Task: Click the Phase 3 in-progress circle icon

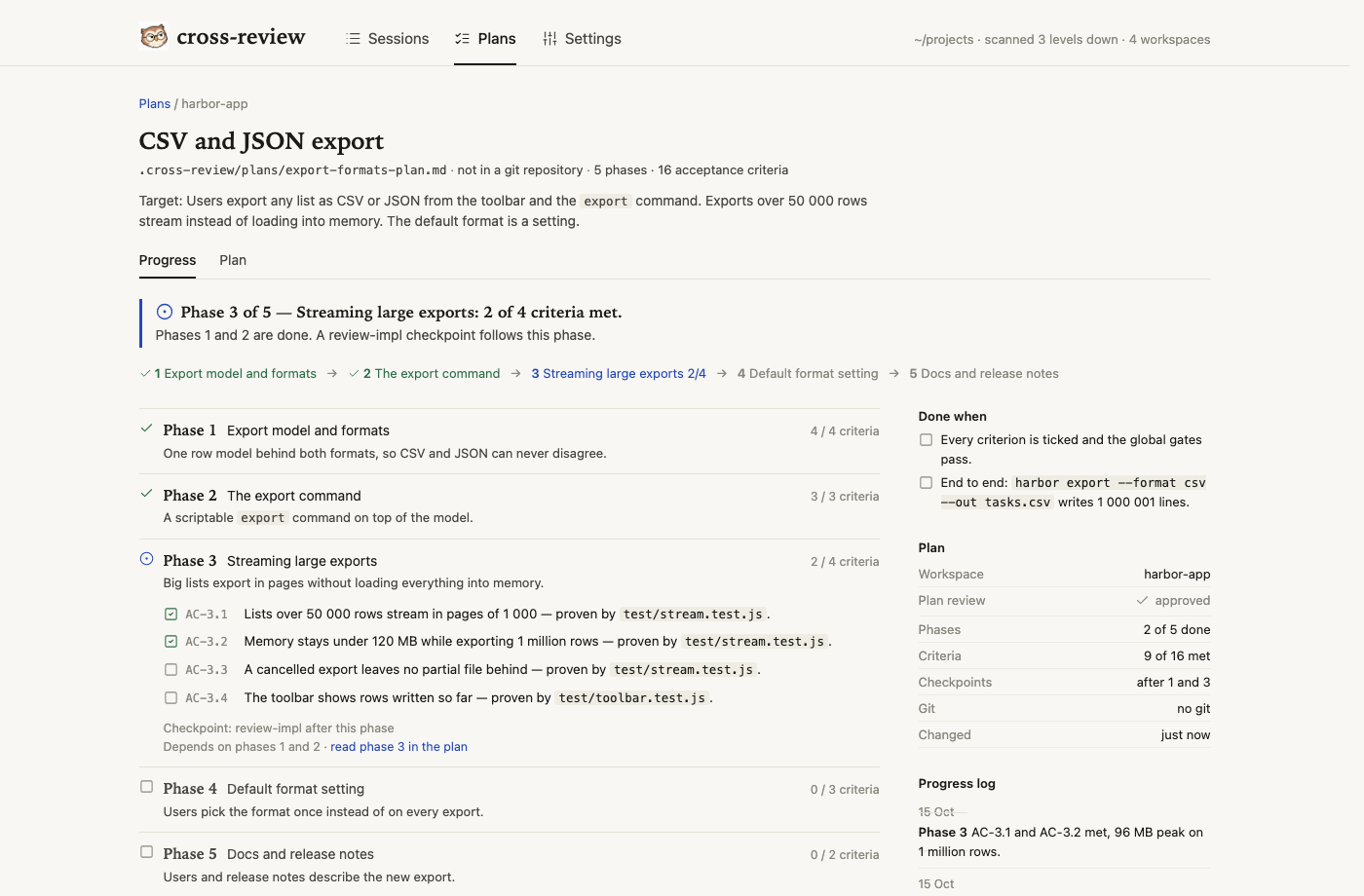Action: click(x=146, y=559)
